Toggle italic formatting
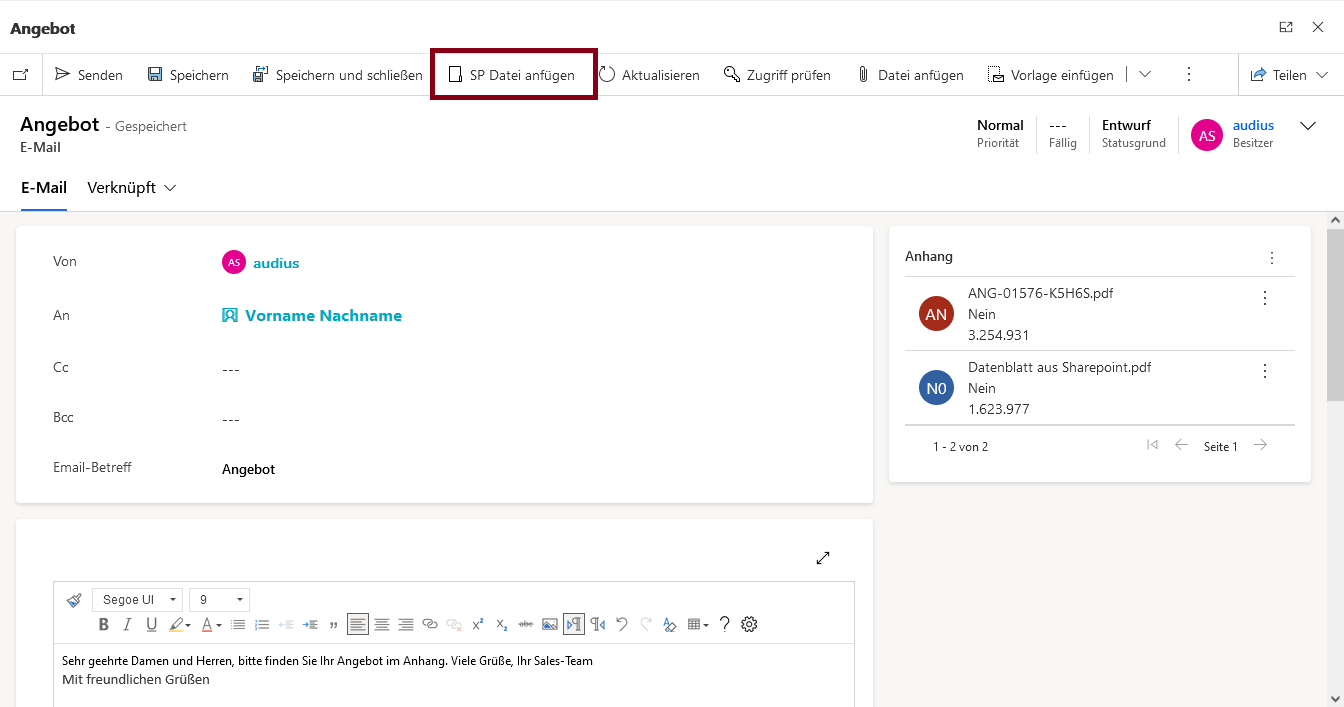 pos(127,624)
